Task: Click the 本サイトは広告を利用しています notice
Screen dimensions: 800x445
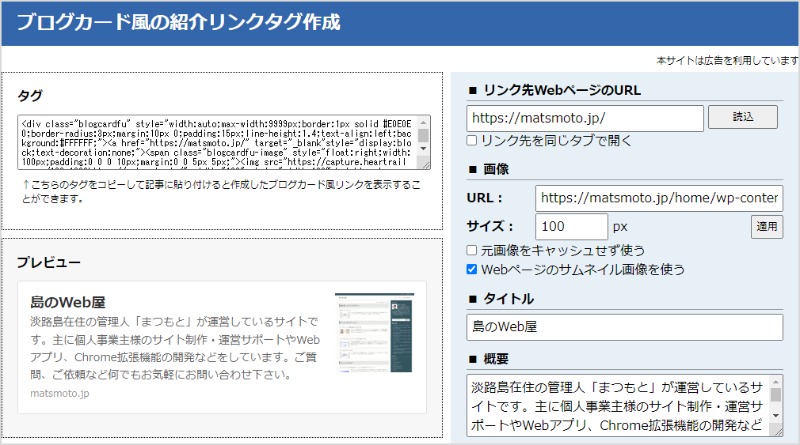Action: tap(727, 61)
